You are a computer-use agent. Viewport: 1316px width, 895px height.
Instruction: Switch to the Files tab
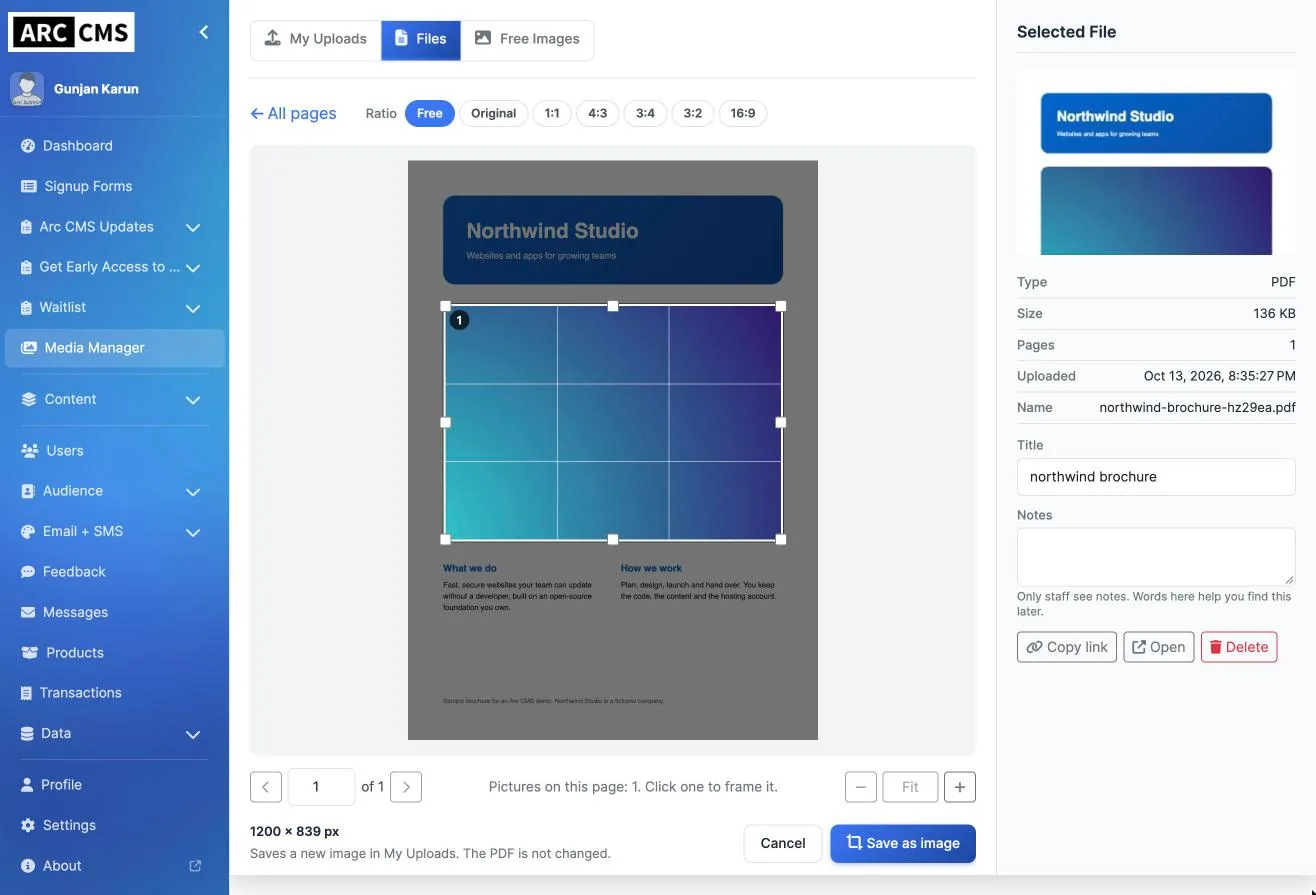[421, 40]
